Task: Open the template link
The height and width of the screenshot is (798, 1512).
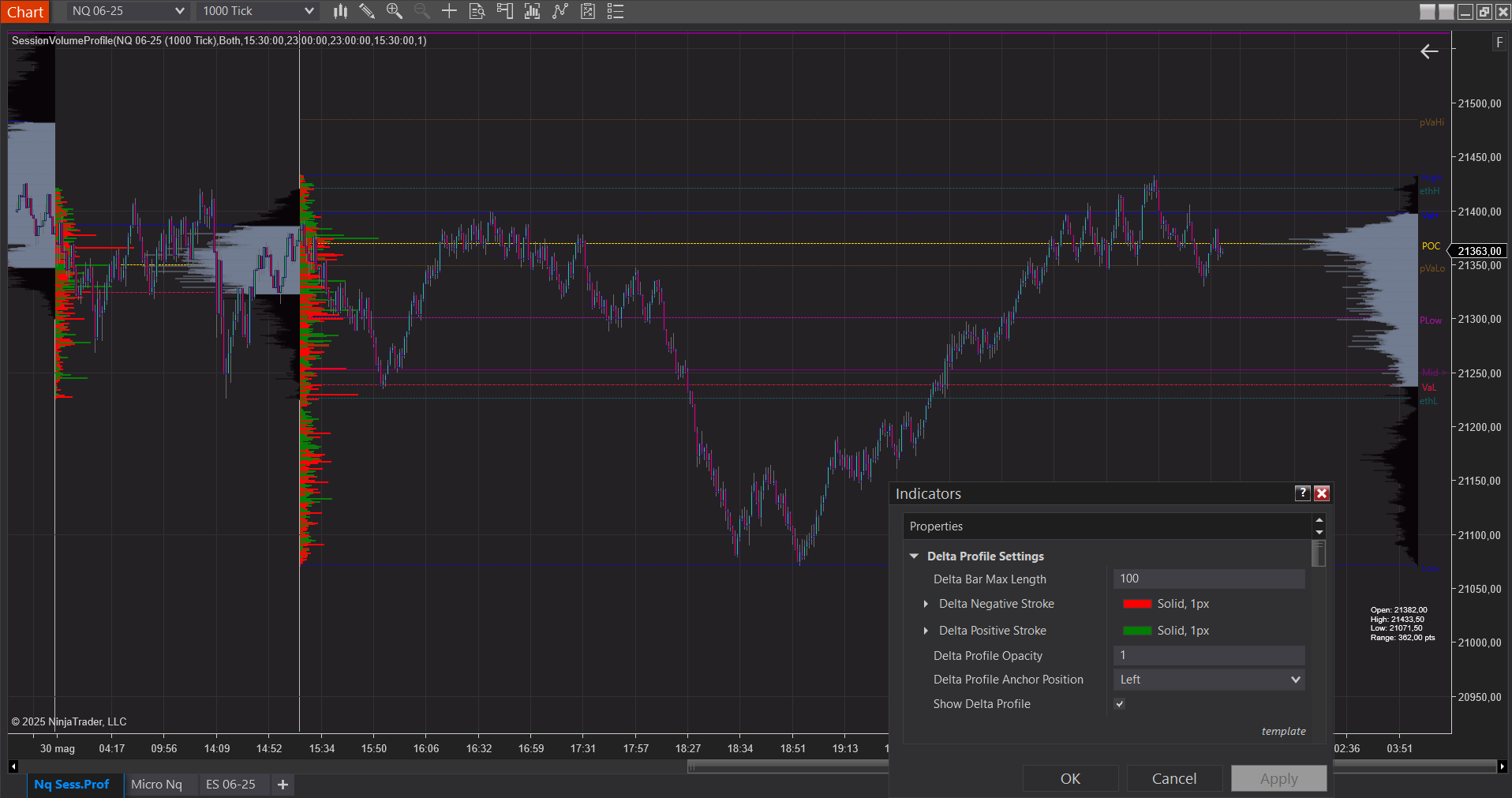Action: (x=1283, y=732)
